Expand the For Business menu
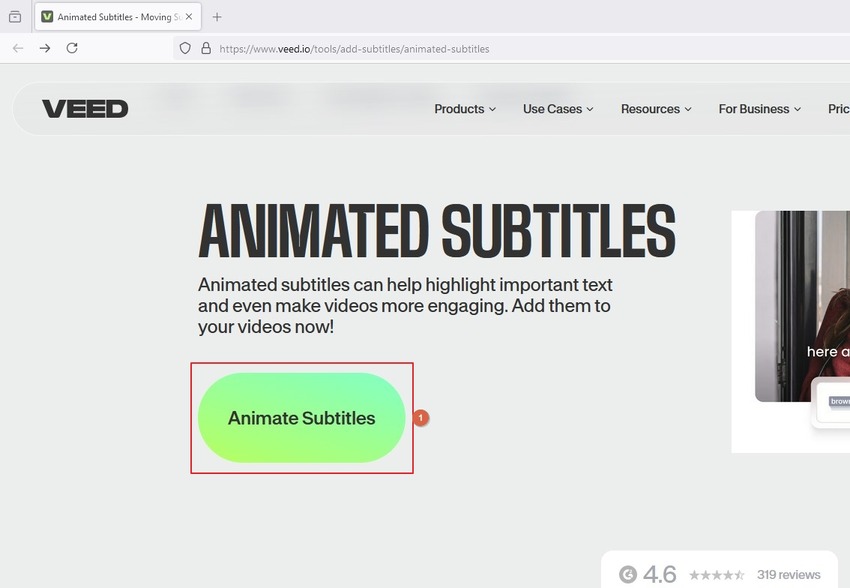The width and height of the screenshot is (850, 588). tap(760, 109)
